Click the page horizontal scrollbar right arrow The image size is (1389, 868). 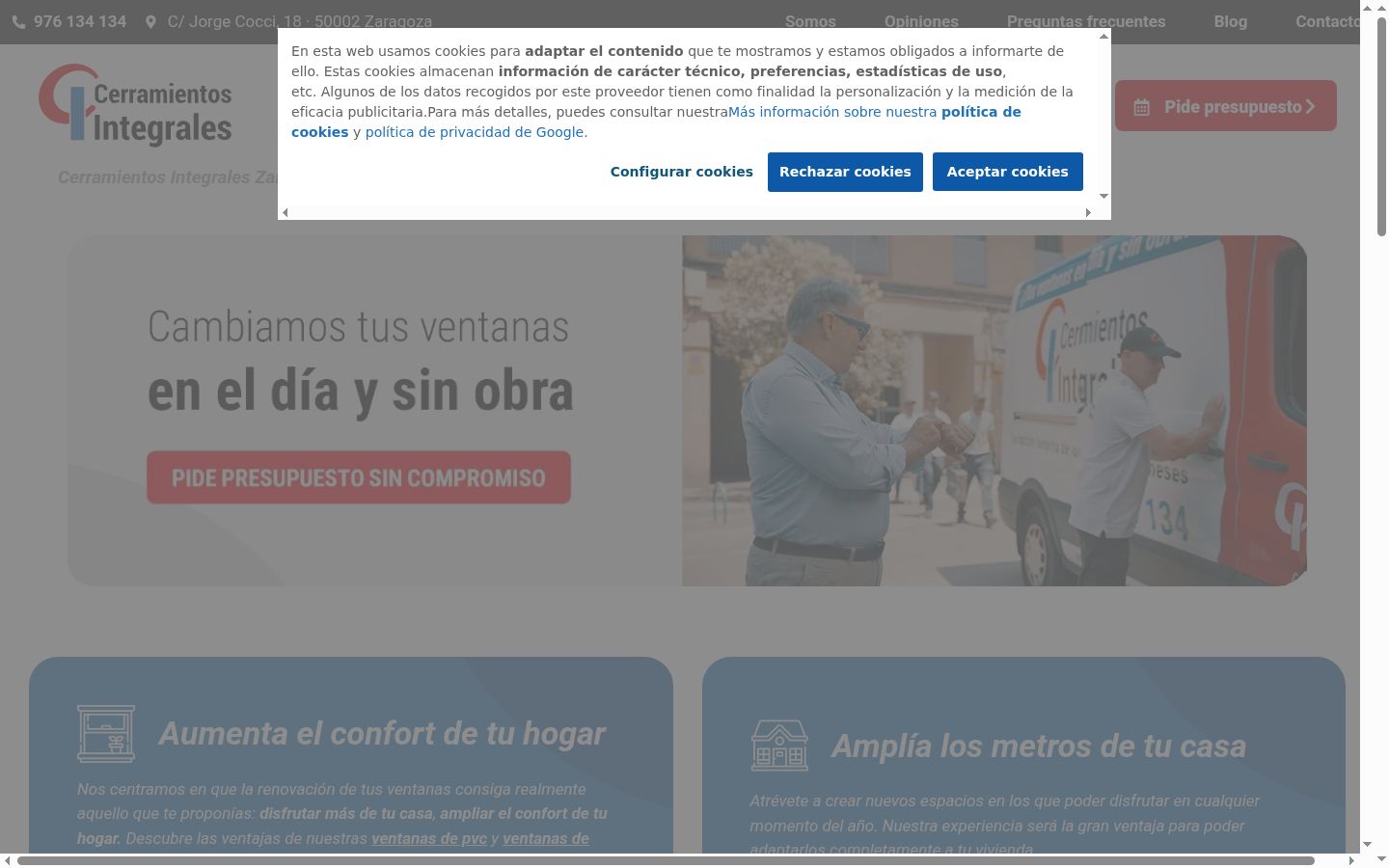(1351, 860)
